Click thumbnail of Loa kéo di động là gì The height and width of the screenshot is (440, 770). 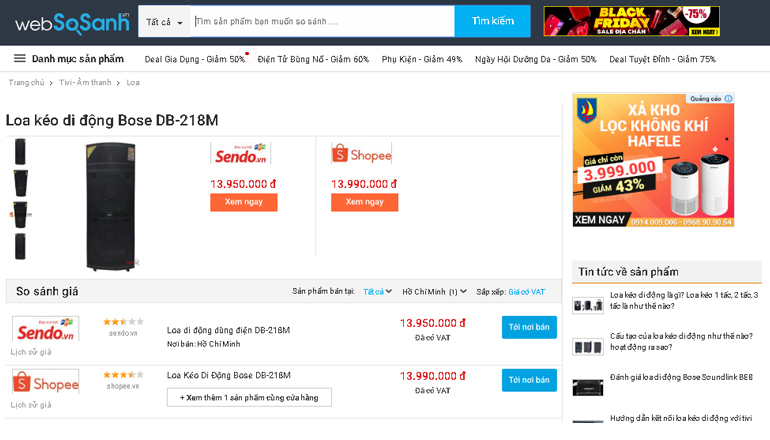[588, 305]
